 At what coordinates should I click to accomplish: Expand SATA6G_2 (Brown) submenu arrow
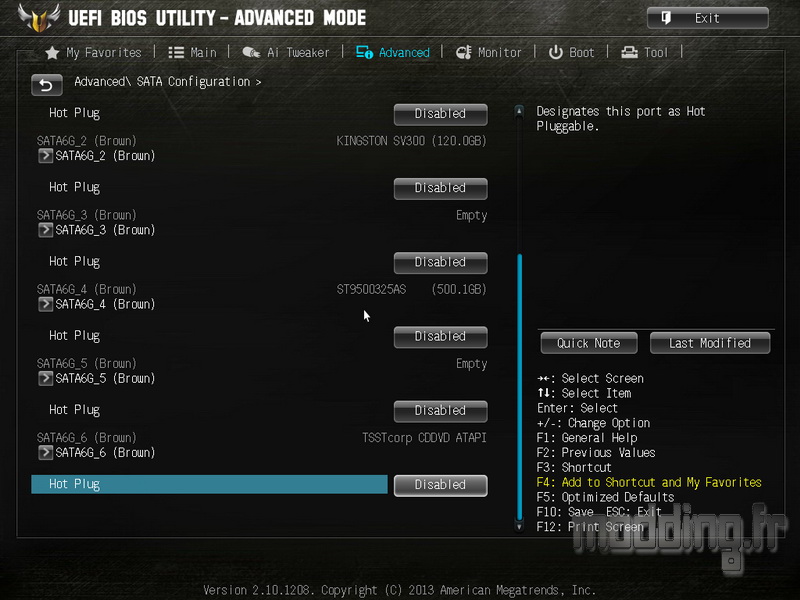(x=45, y=156)
